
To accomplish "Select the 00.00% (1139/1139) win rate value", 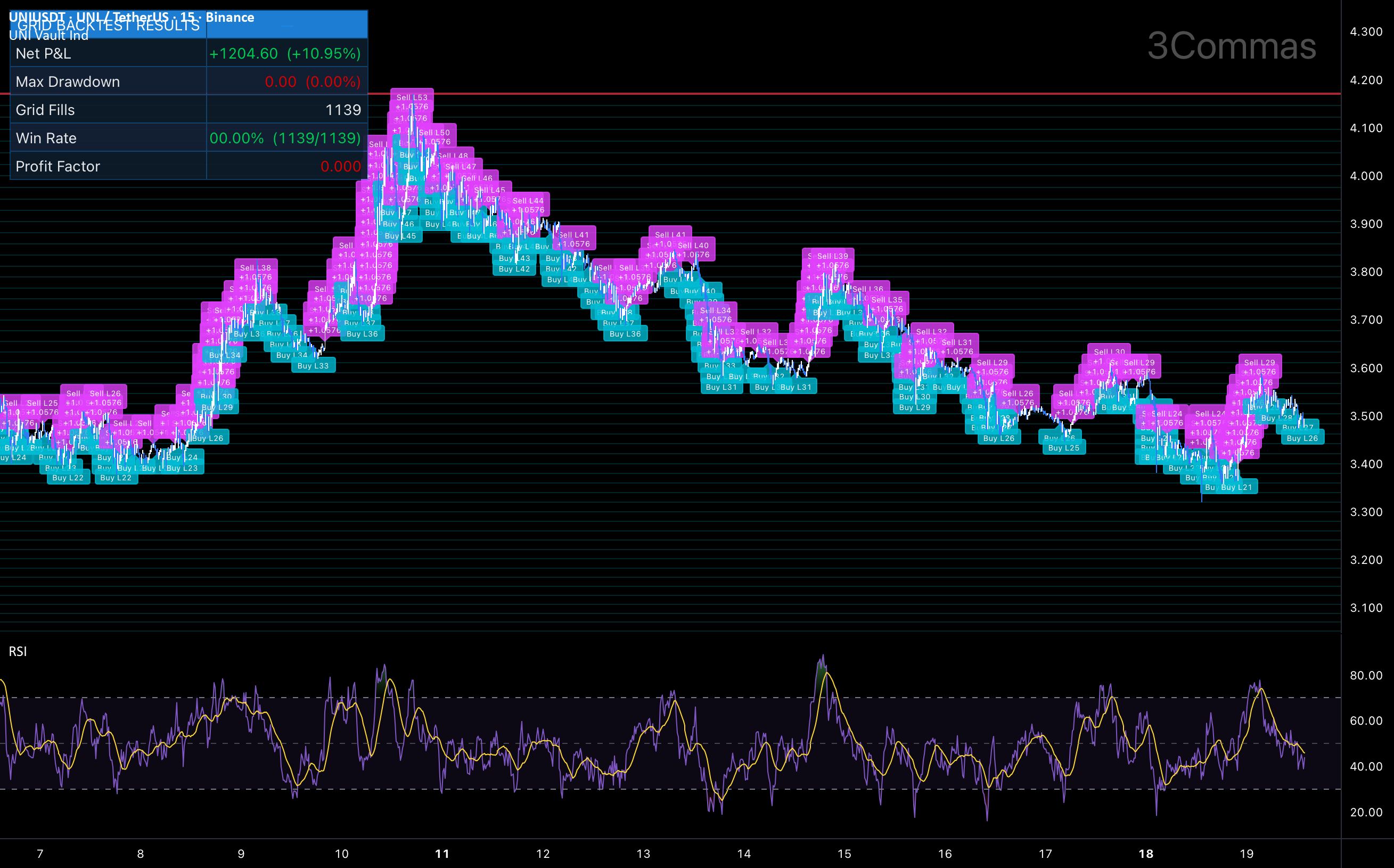I will (x=285, y=138).
